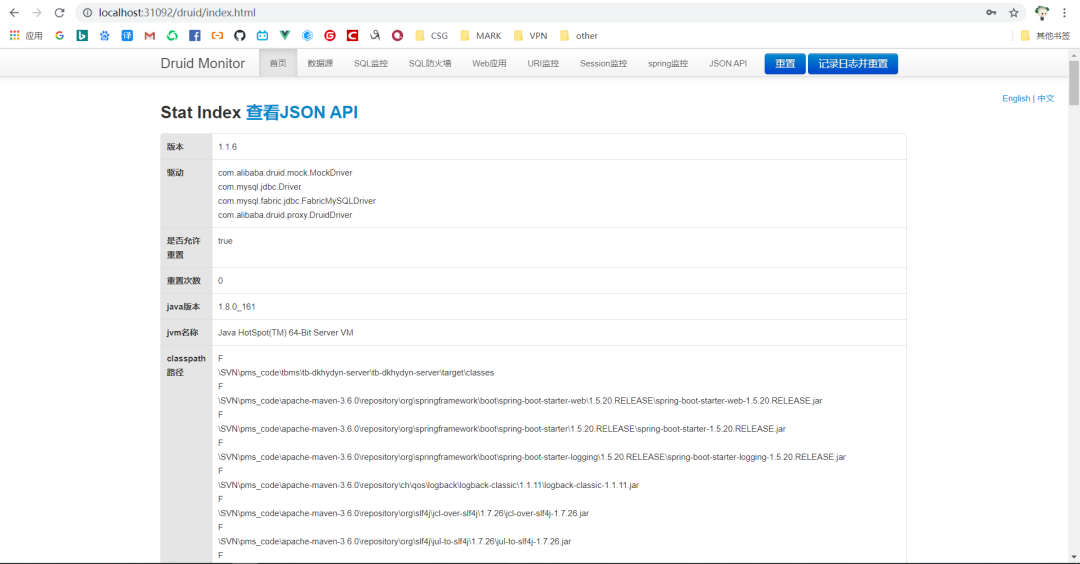1080x564 pixels.
Task: Open the green swirl bookmark
Action: click(x=172, y=36)
